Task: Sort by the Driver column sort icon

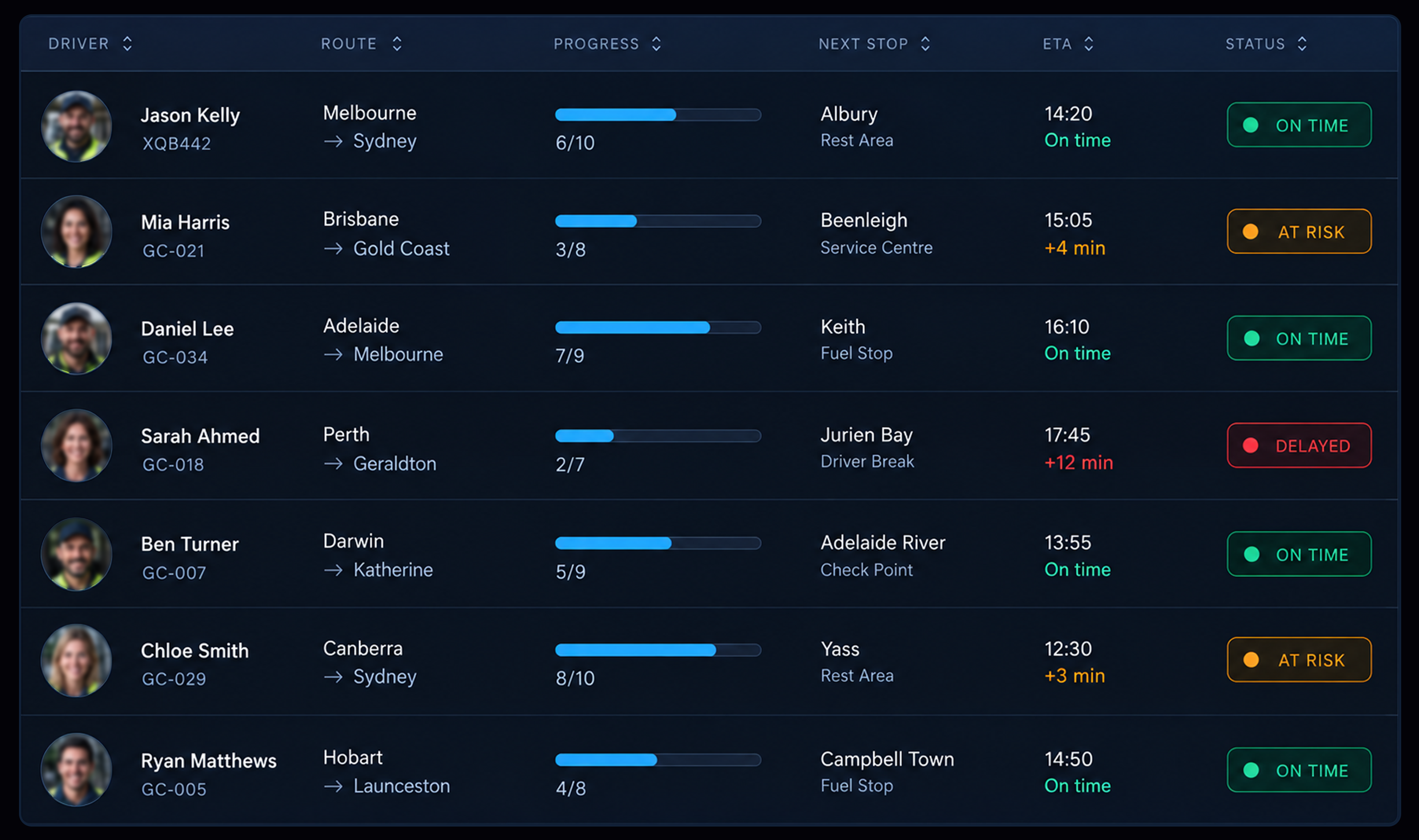Action: click(127, 44)
